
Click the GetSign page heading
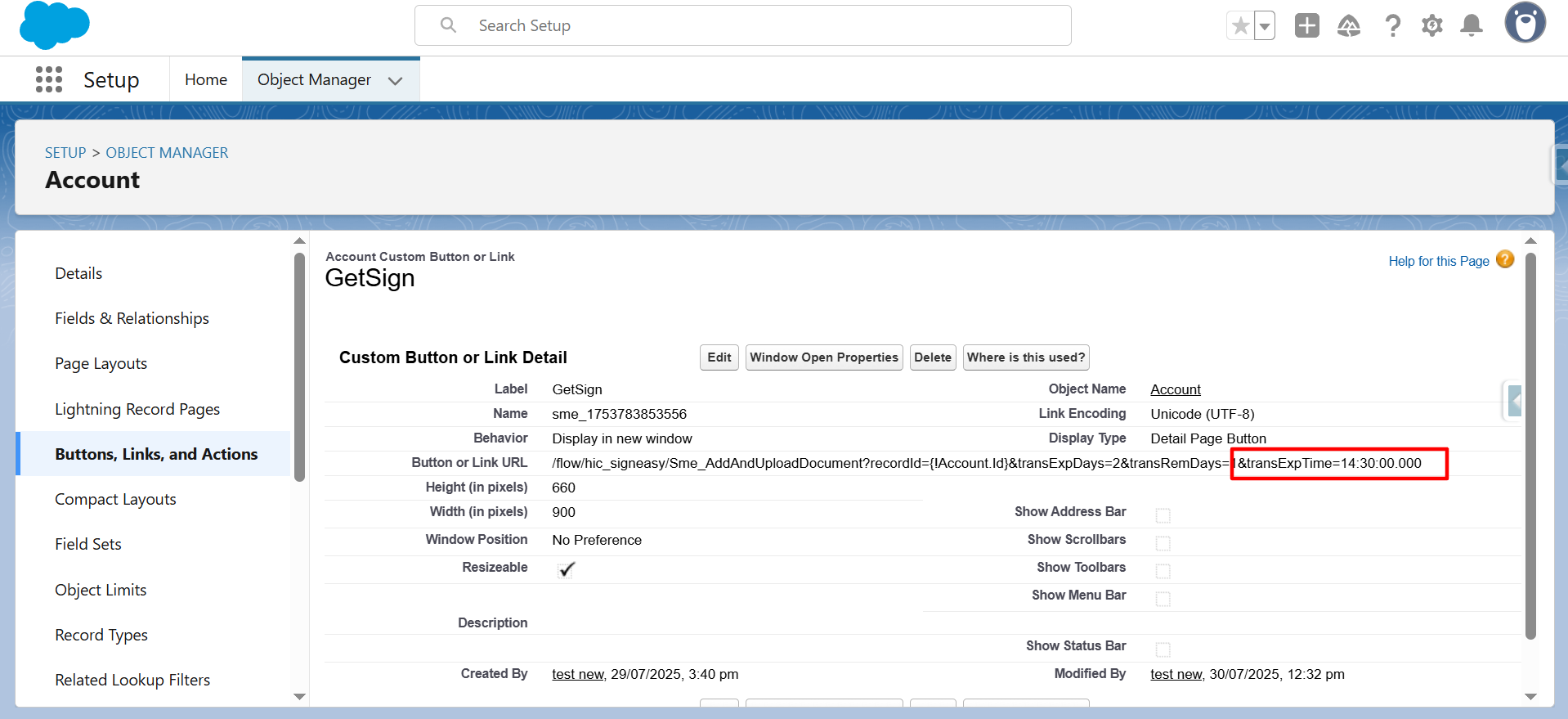[x=370, y=278]
